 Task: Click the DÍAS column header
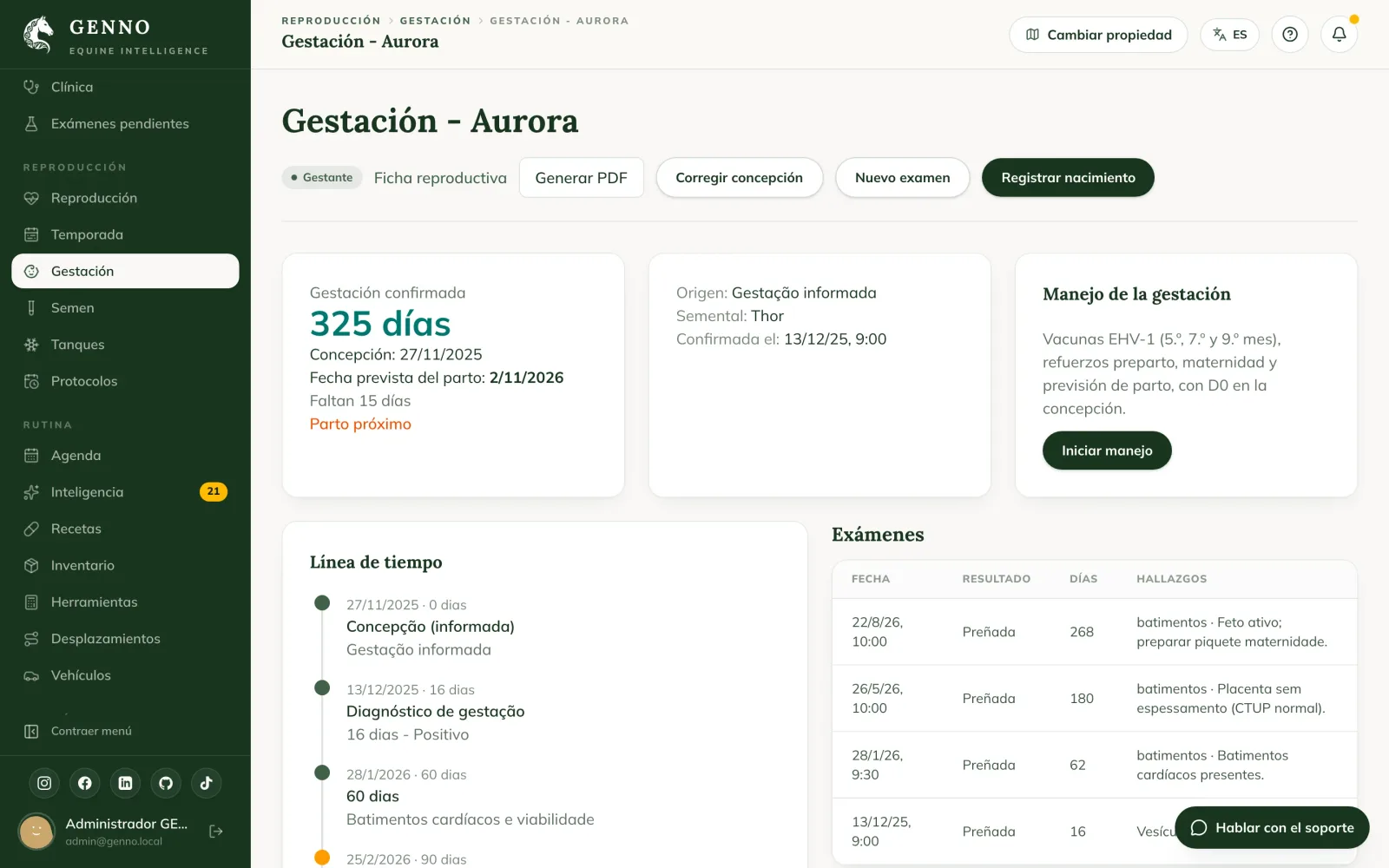[1083, 579]
